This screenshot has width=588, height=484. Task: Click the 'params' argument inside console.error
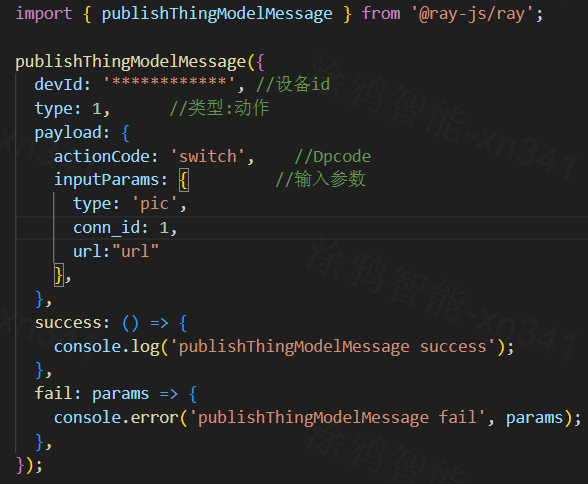coord(534,418)
